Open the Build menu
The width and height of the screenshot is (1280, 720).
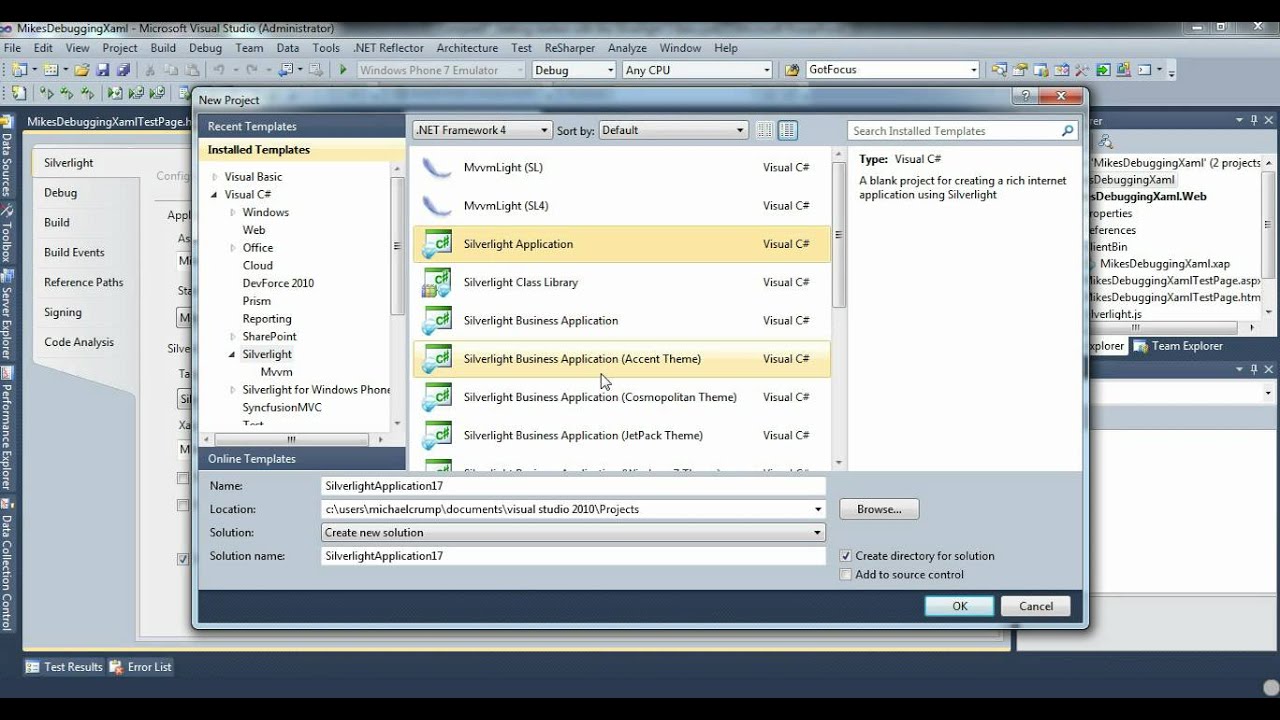point(163,47)
